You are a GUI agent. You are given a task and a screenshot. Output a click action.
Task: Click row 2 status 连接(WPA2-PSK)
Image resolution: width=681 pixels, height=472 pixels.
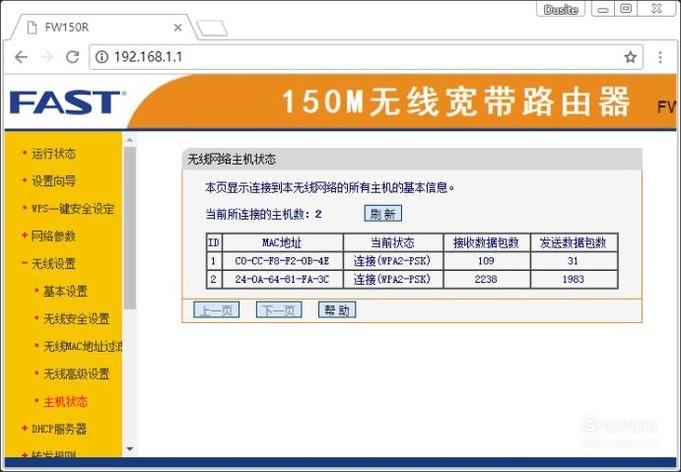click(392, 279)
